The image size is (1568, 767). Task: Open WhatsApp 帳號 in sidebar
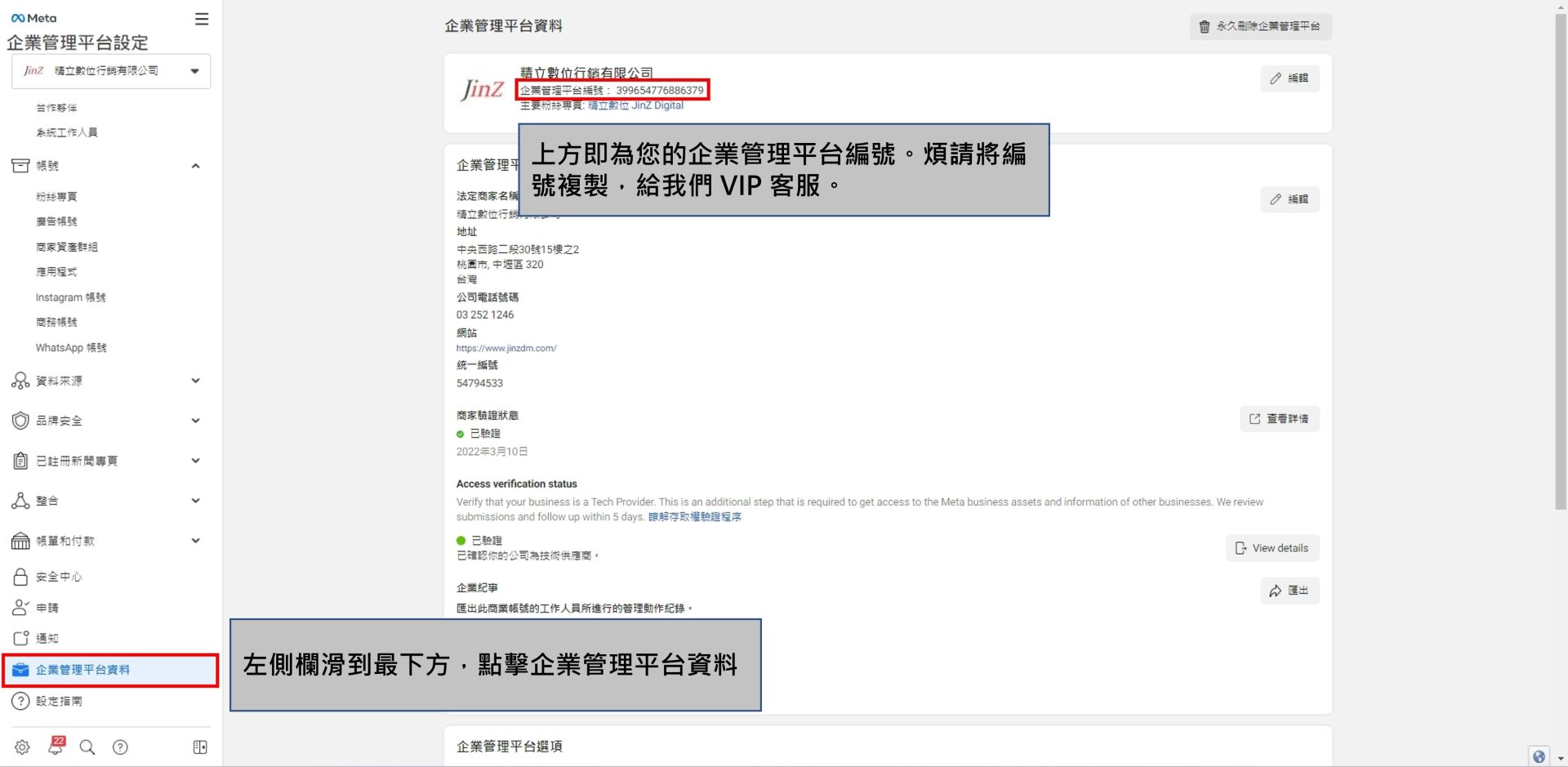(71, 348)
